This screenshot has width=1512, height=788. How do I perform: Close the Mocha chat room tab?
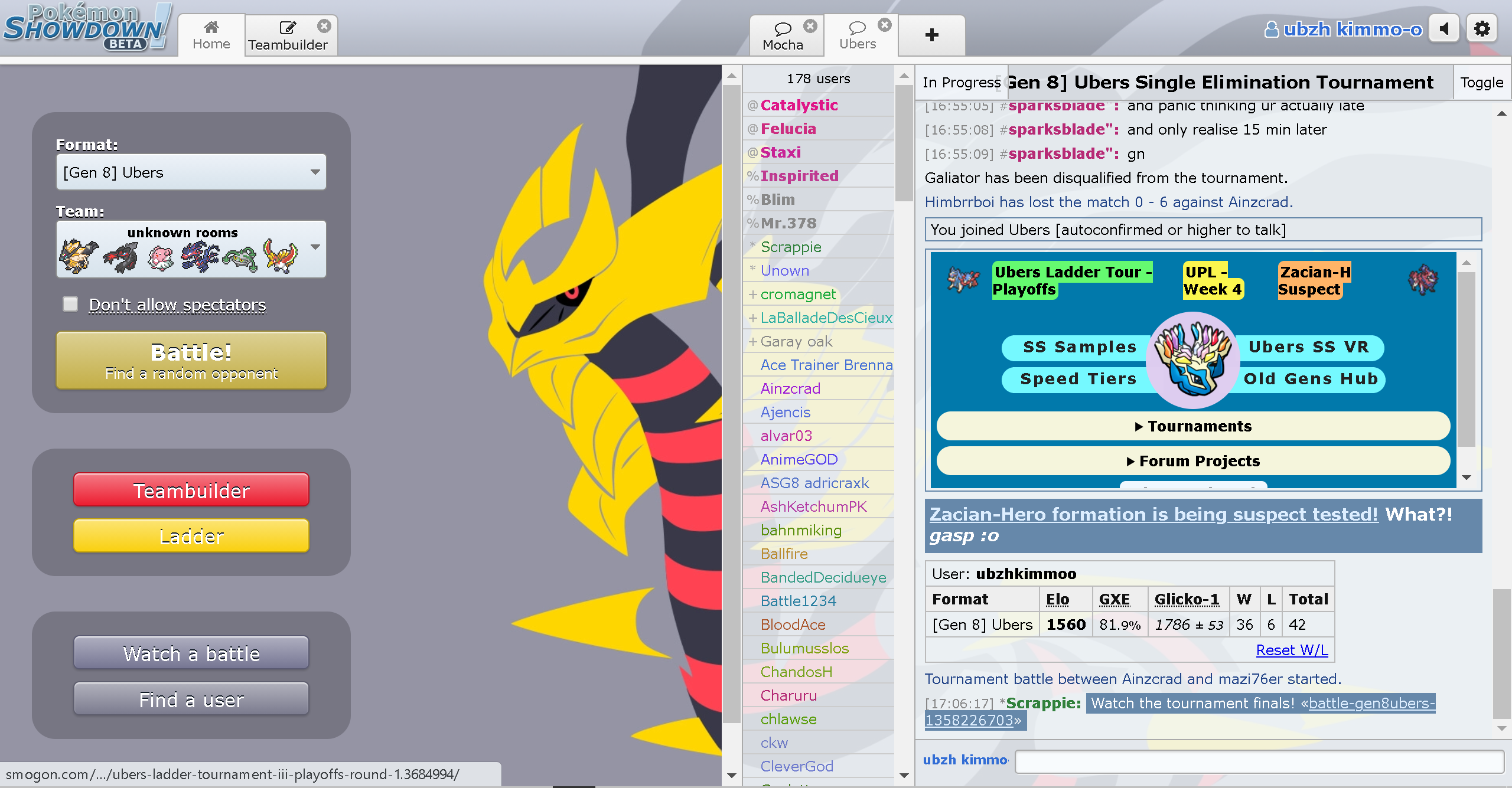(x=810, y=26)
